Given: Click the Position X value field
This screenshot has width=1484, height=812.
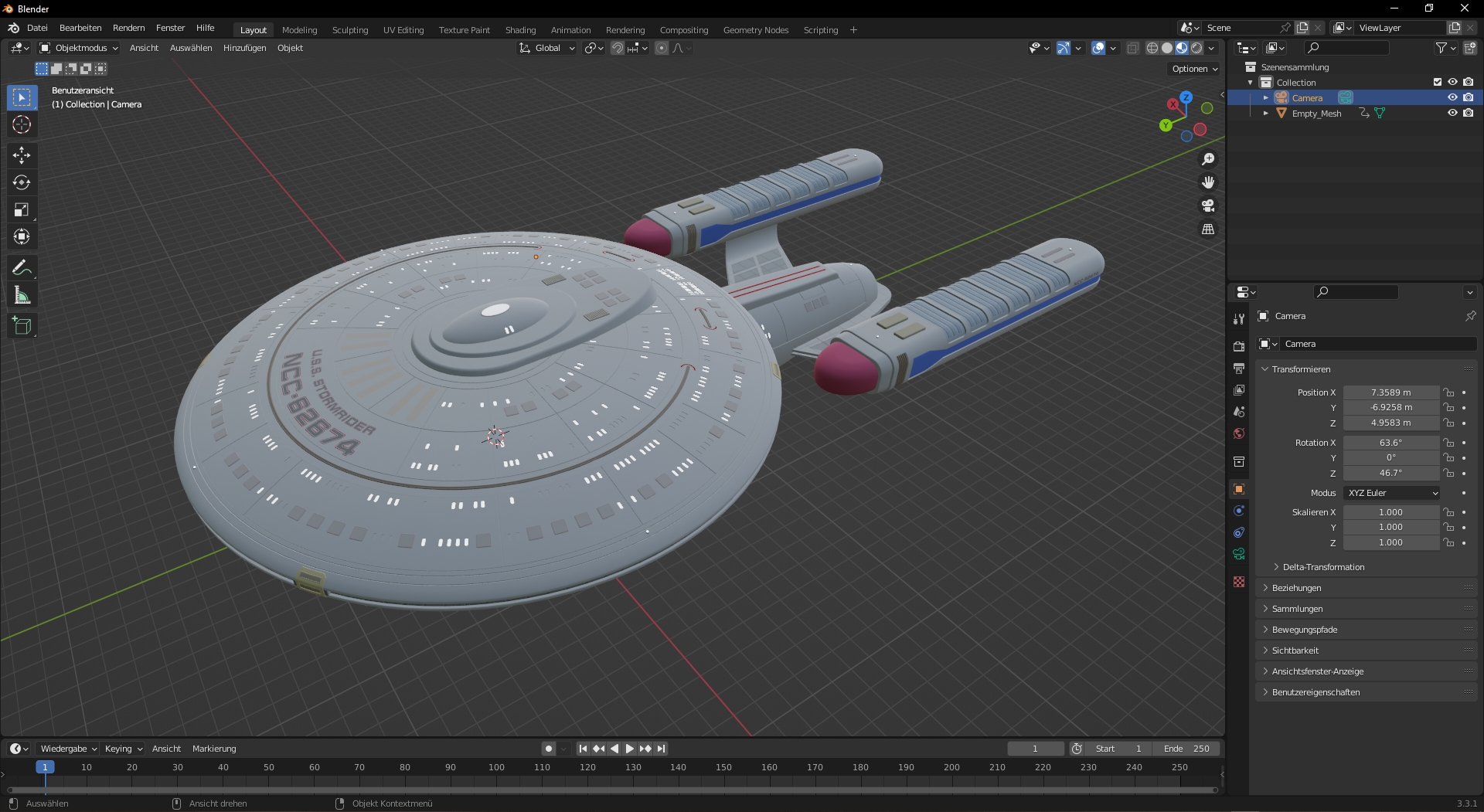Looking at the screenshot, I should (1390, 392).
